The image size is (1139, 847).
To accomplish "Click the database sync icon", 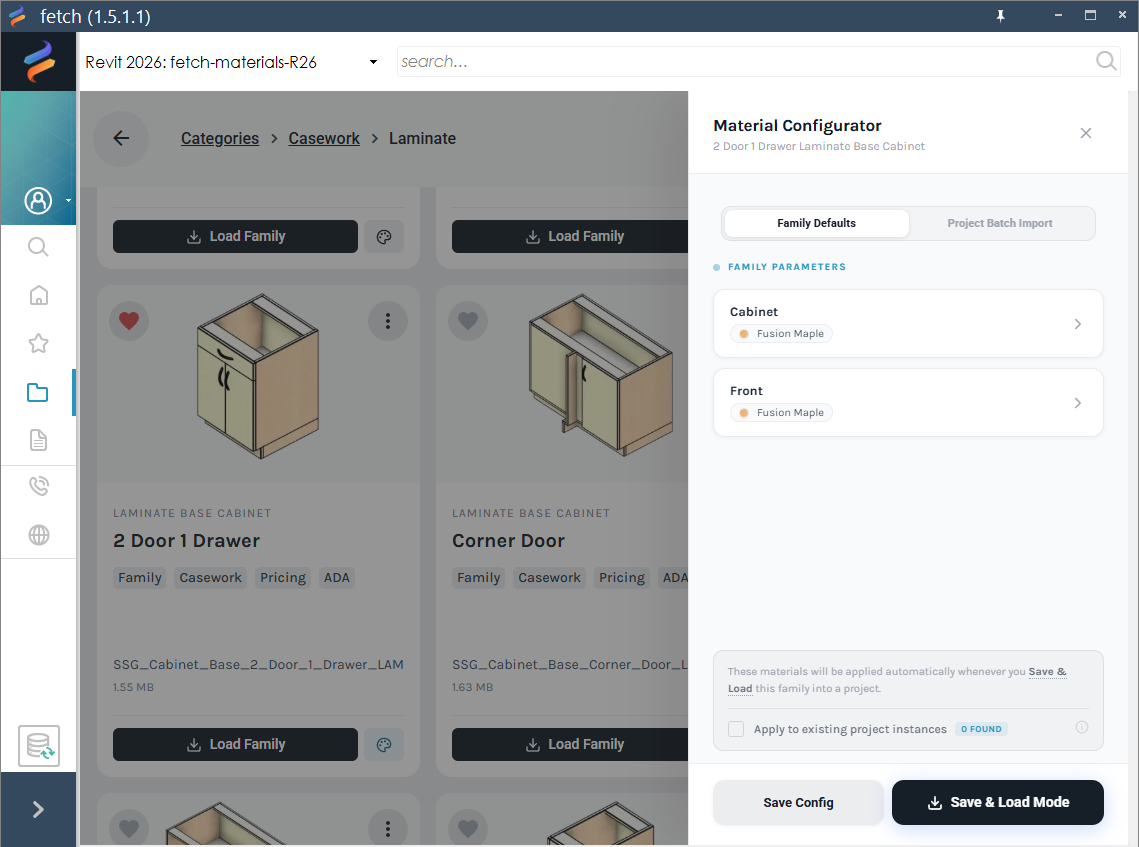I will click(x=38, y=745).
